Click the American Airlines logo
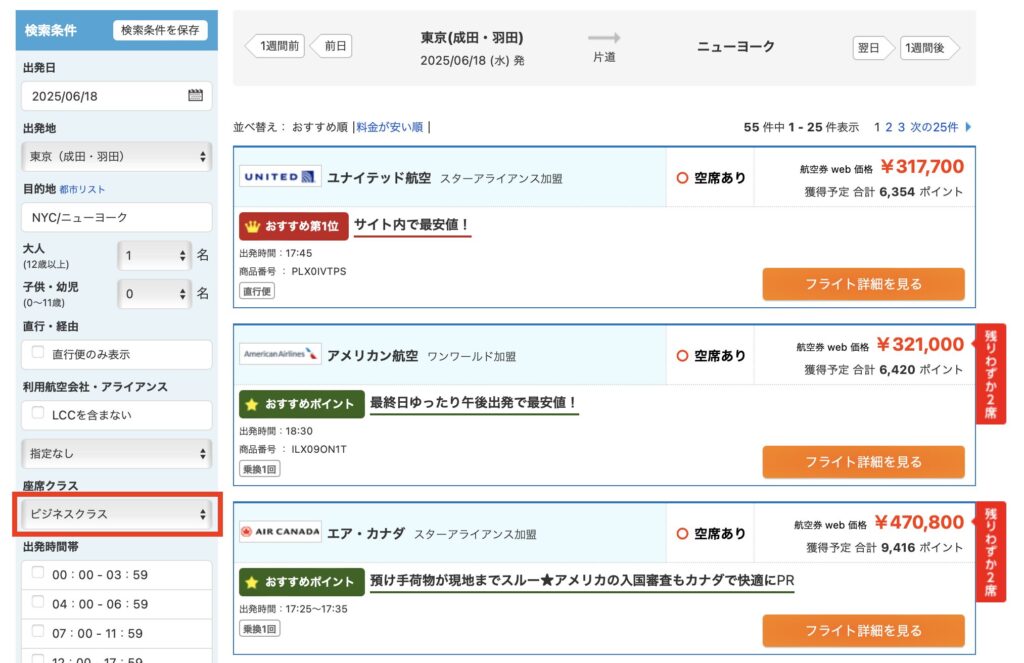Image resolution: width=1024 pixels, height=663 pixels. pyautogui.click(x=280, y=354)
